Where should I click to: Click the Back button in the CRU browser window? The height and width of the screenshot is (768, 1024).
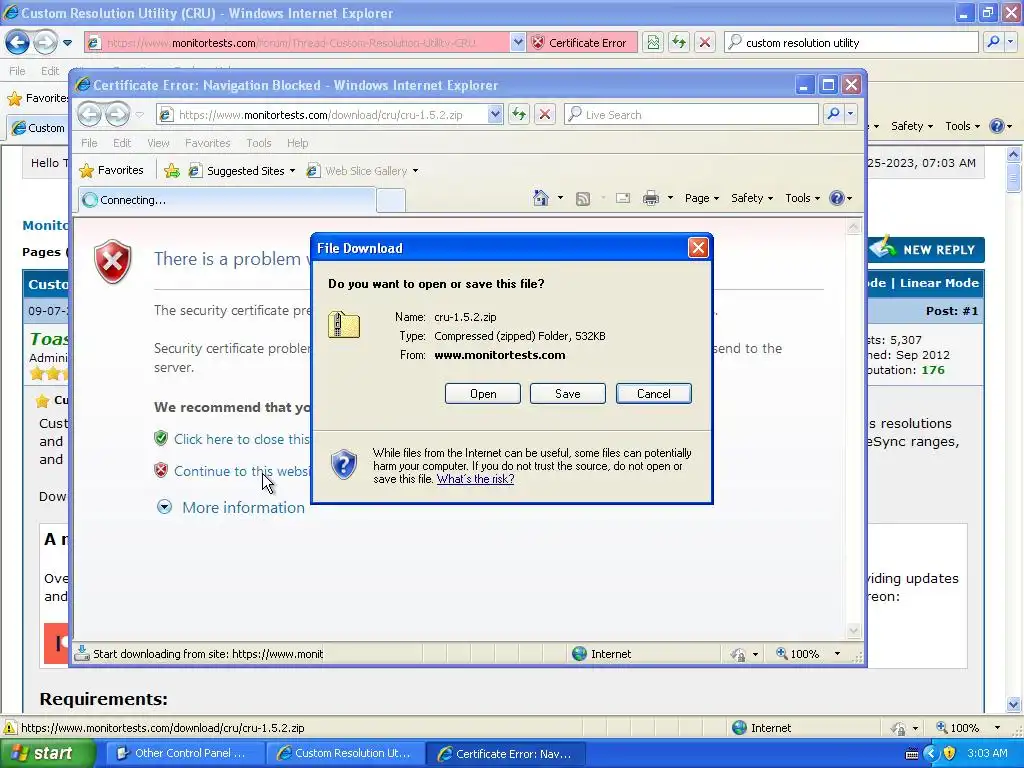click(x=18, y=42)
